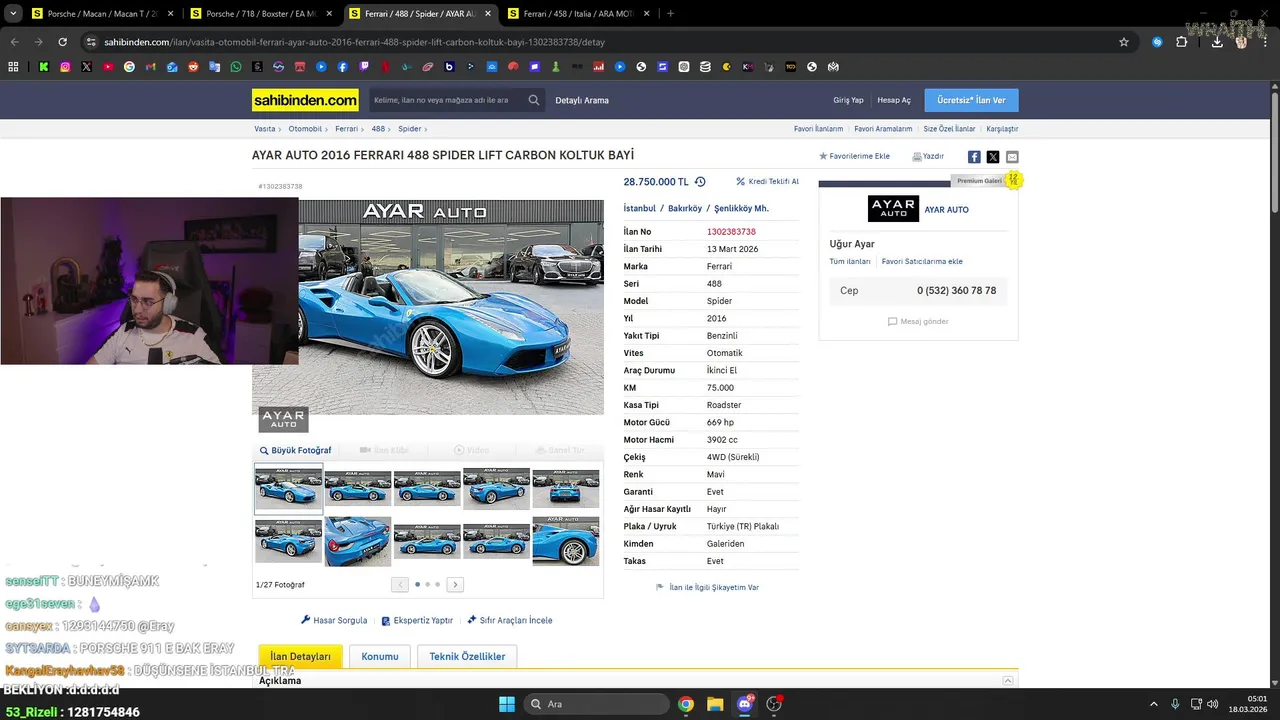Open File Explorer from the taskbar

[x=715, y=704]
